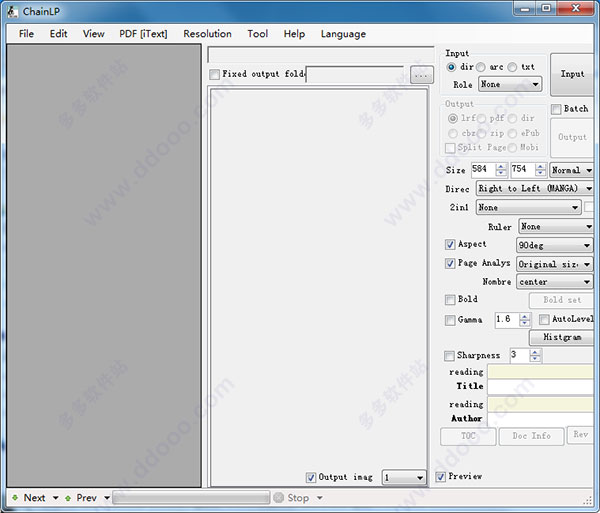Click the output folder path field
Image resolution: width=600 pixels, height=513 pixels.
[355, 74]
